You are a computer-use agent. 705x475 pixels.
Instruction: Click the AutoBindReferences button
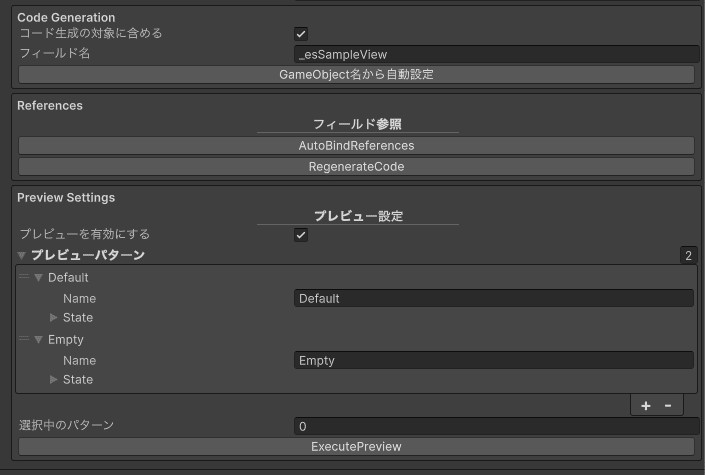click(x=356, y=146)
